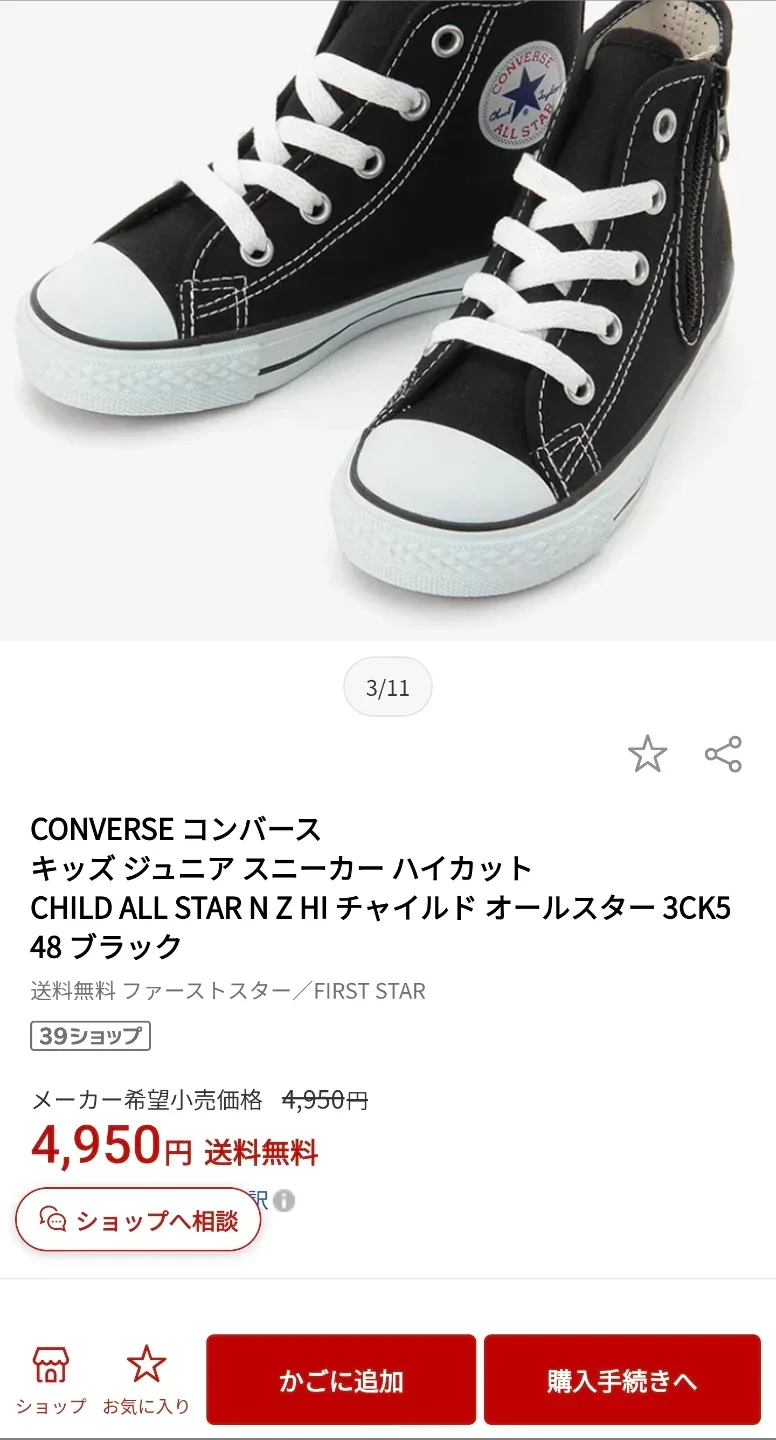Tap the struck-through 4,950円 list price
Screen dimensions: 776x1440
point(326,1100)
